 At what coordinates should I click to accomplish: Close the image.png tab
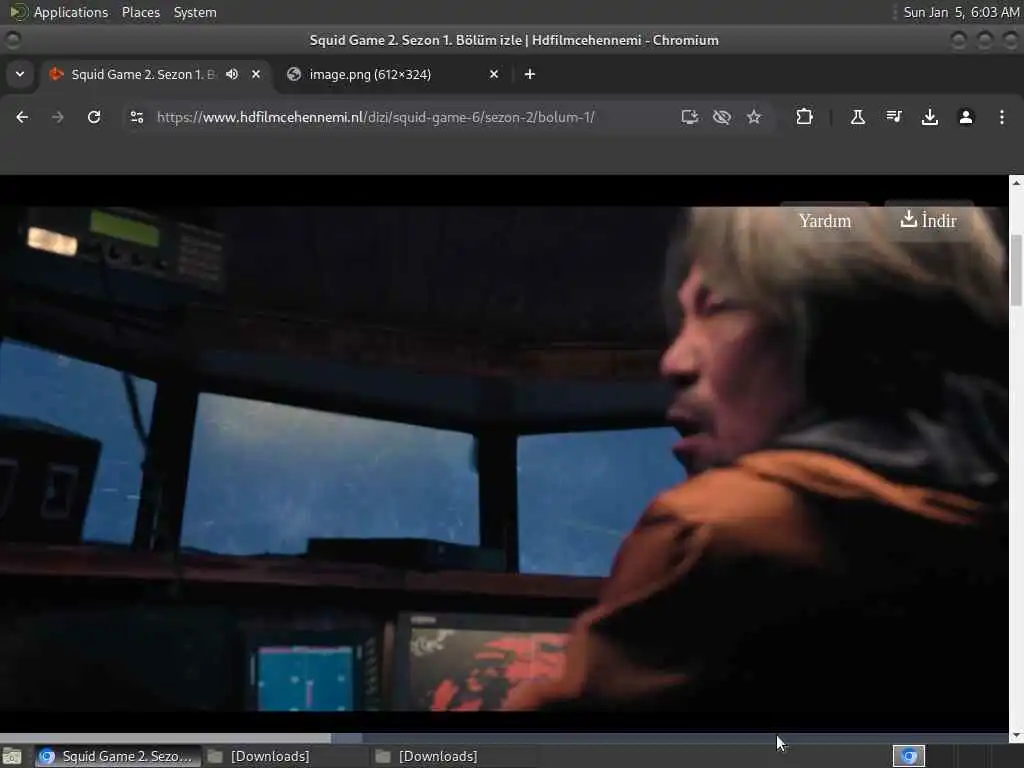494,74
